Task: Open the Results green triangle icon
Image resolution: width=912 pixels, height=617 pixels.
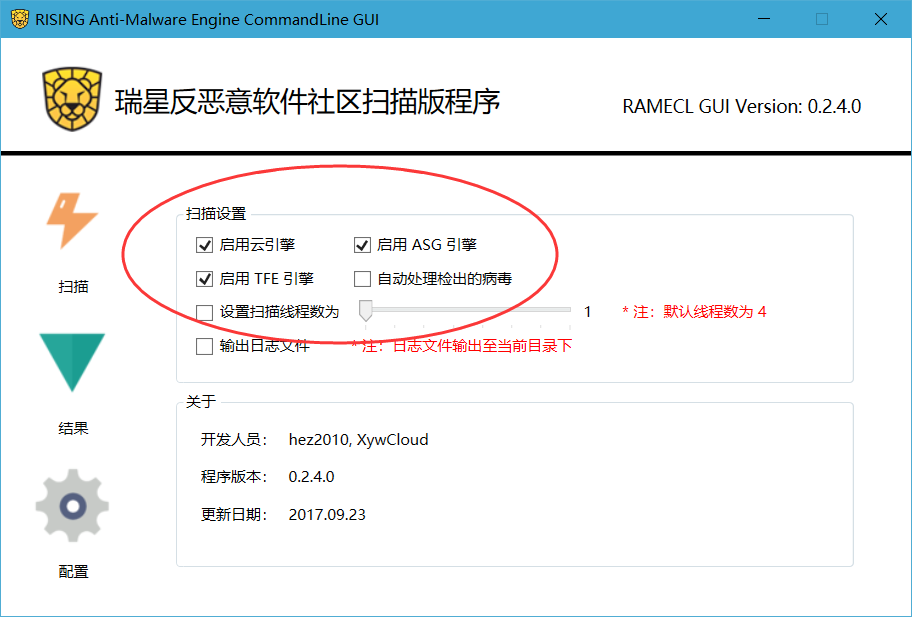Action: click(x=72, y=362)
